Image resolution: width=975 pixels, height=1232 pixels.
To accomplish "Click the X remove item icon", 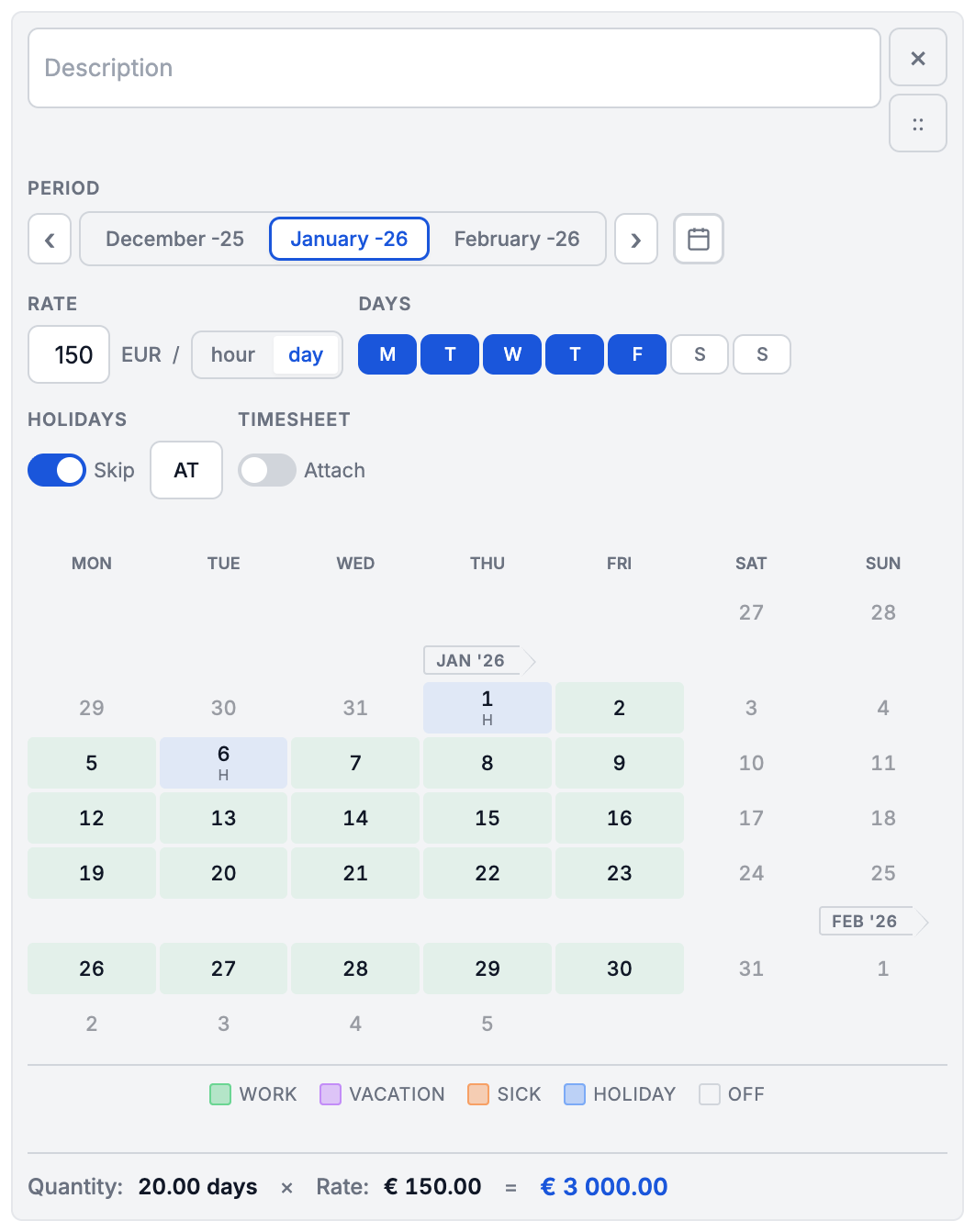I will tap(917, 59).
